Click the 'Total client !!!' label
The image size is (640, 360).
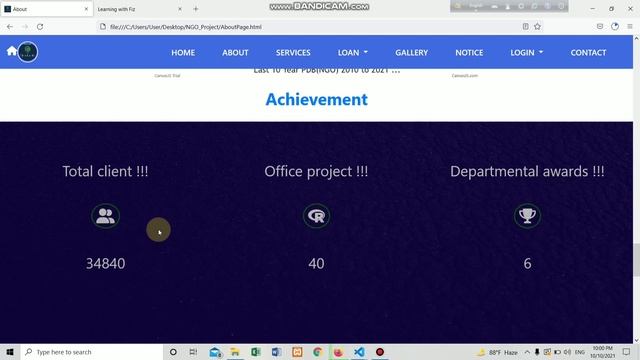[105, 171]
